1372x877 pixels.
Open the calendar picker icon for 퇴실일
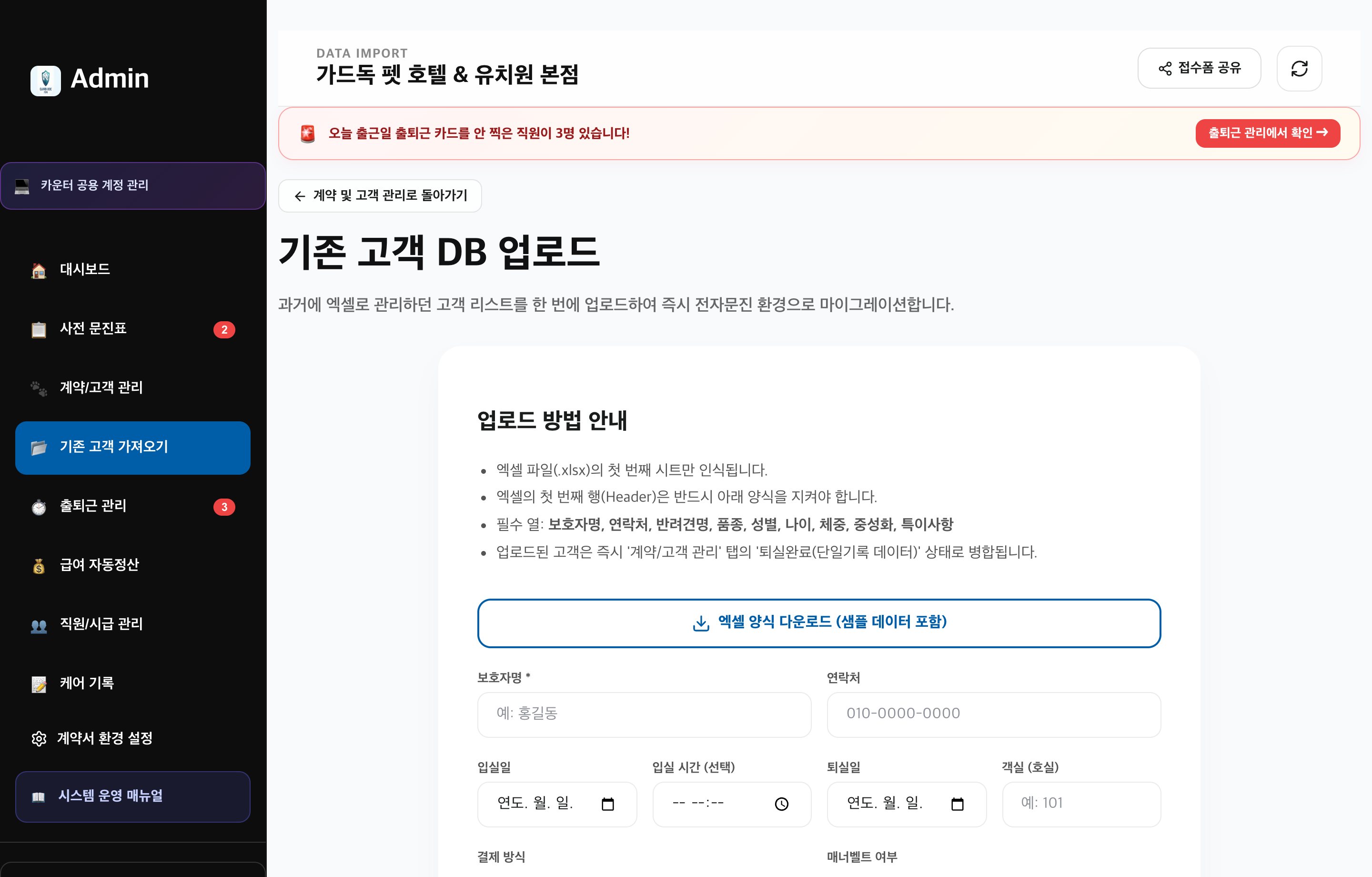tap(957, 804)
